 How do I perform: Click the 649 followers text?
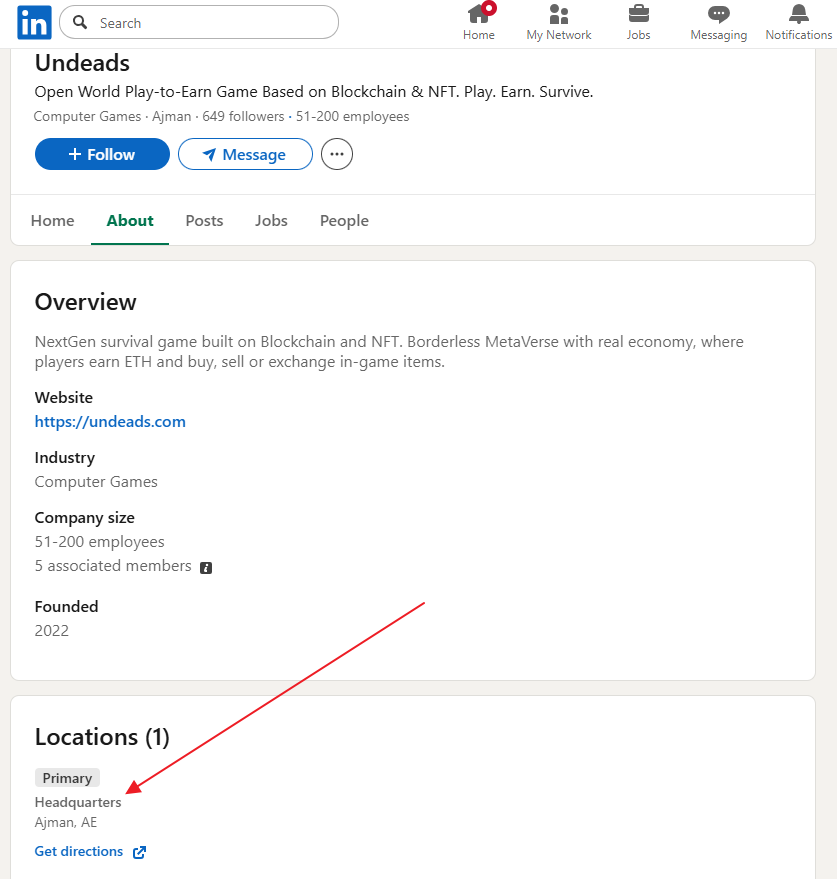click(x=243, y=117)
